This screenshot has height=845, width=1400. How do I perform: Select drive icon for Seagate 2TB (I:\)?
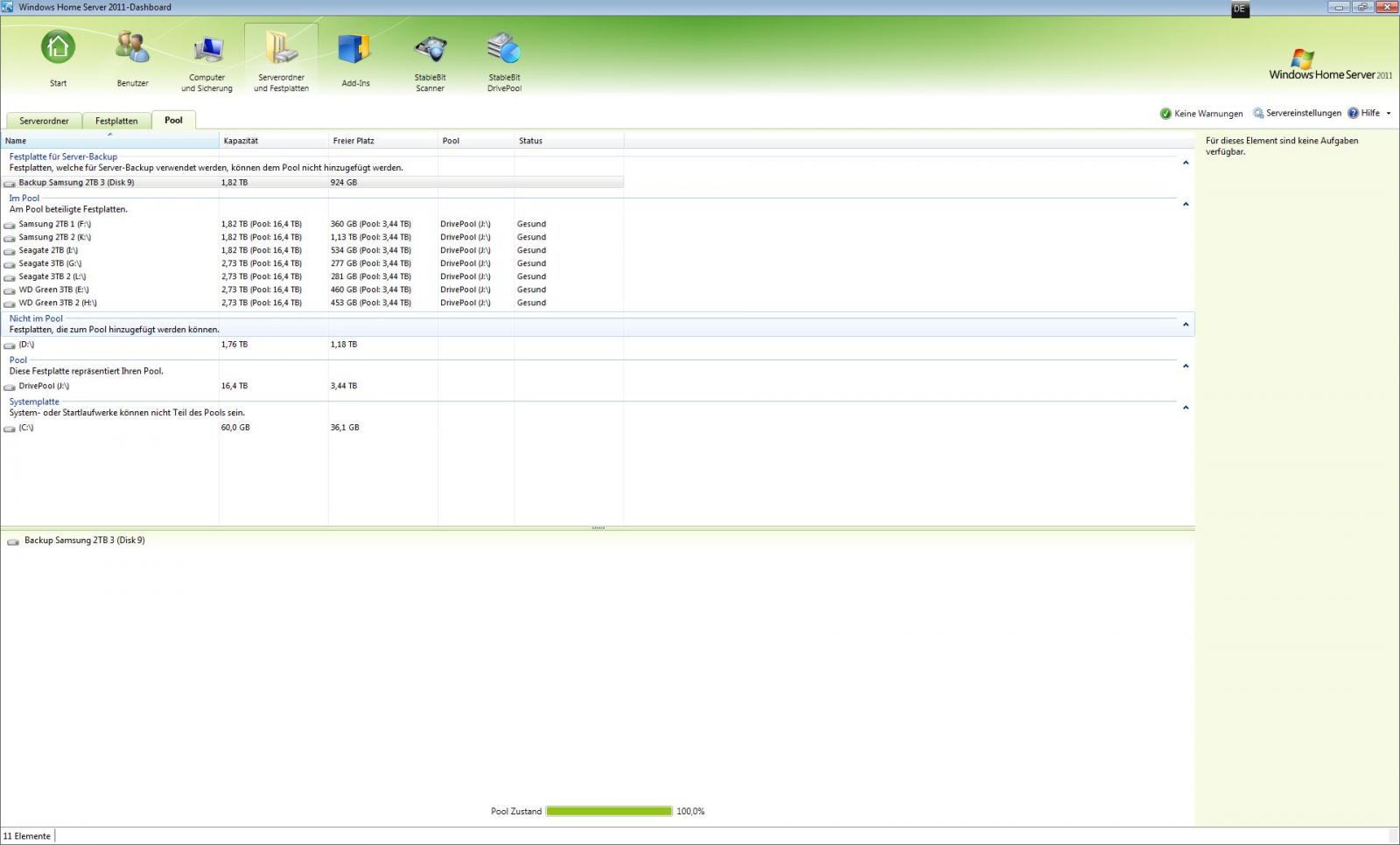point(10,251)
